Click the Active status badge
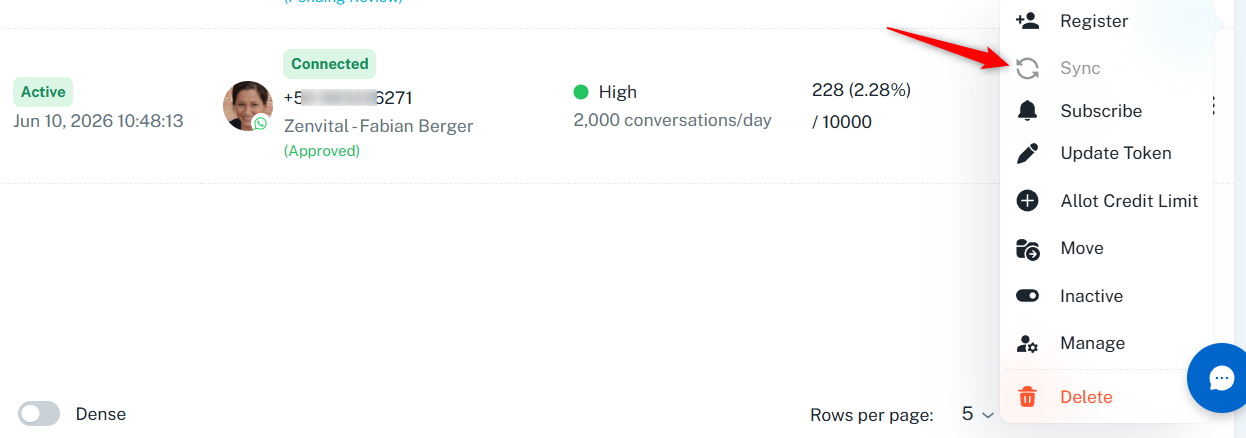The width and height of the screenshot is (1246, 438). (43, 92)
